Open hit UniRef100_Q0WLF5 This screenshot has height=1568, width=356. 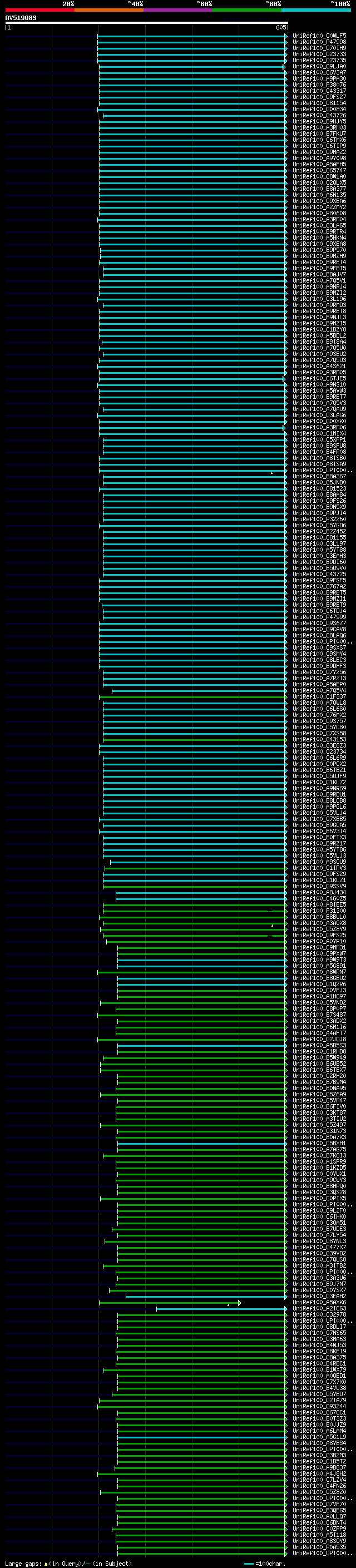(319, 37)
